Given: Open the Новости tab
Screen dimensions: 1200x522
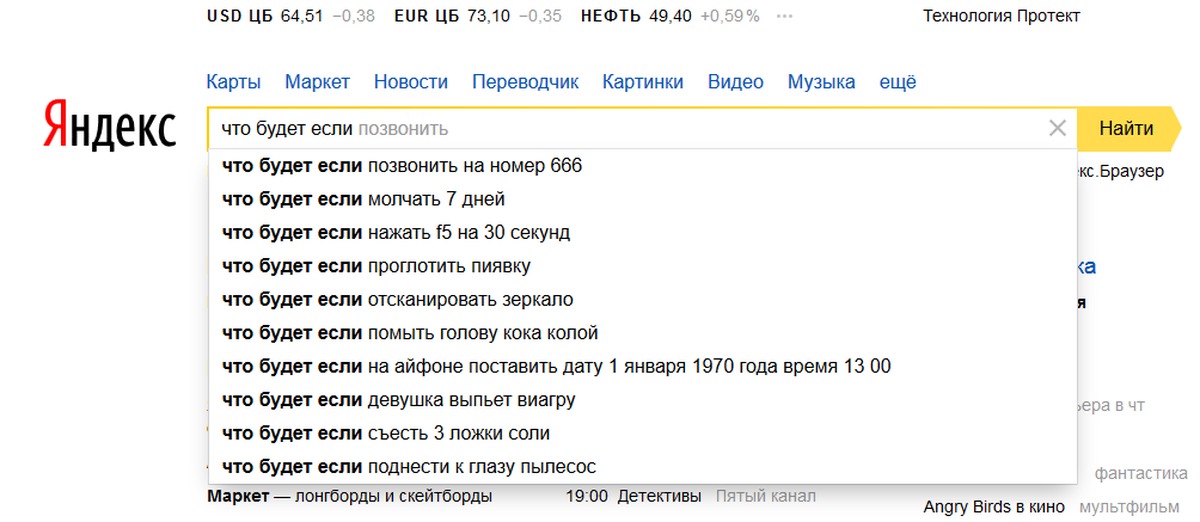Looking at the screenshot, I should coord(411,82).
